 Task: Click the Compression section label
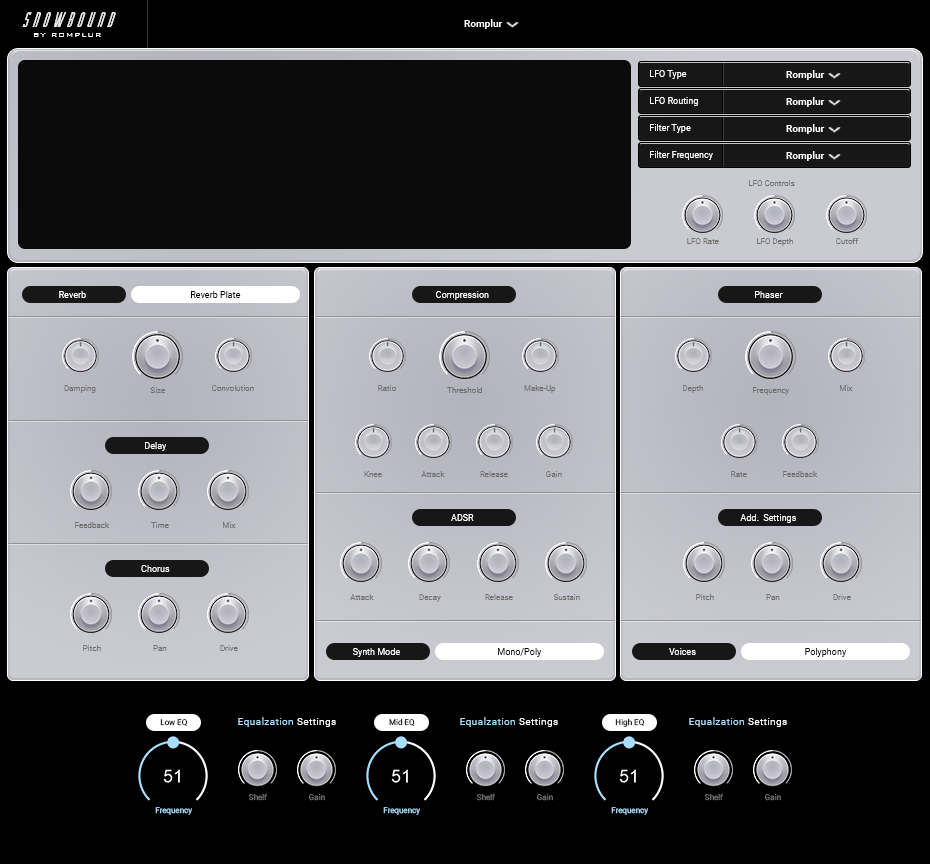464,295
